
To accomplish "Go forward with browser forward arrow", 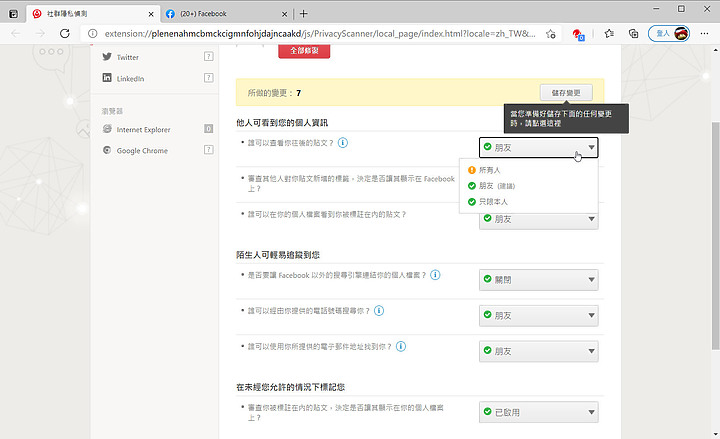I will tap(40, 34).
